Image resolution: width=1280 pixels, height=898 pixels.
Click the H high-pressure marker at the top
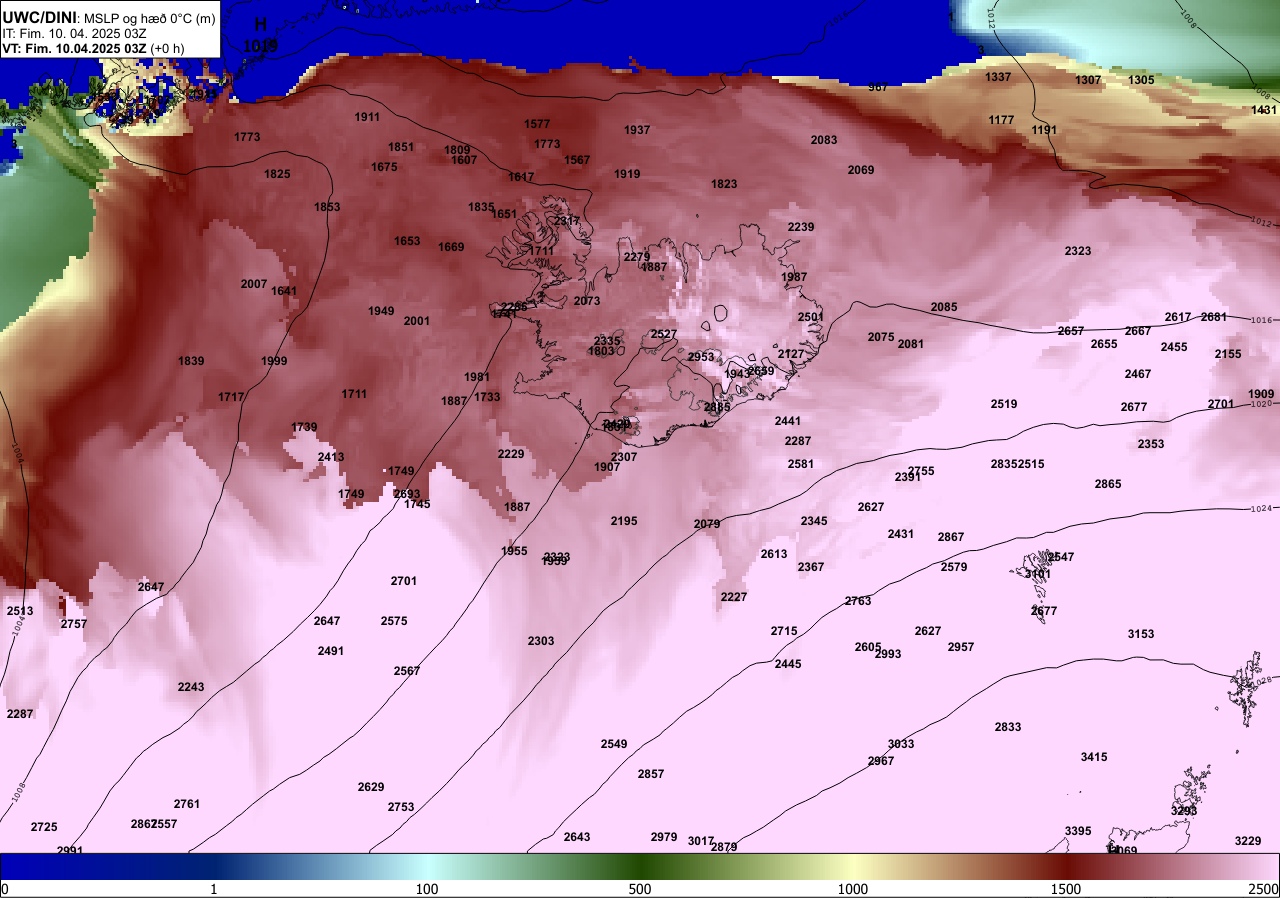(261, 24)
